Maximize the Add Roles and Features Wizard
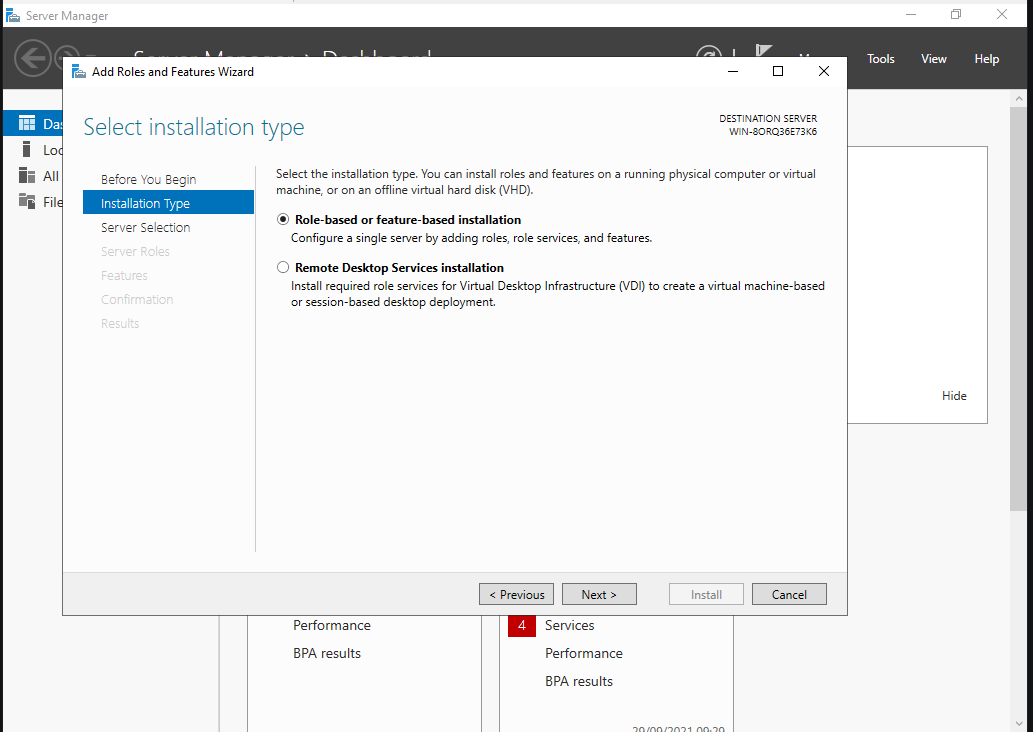Viewport: 1033px width, 732px height. (x=778, y=71)
